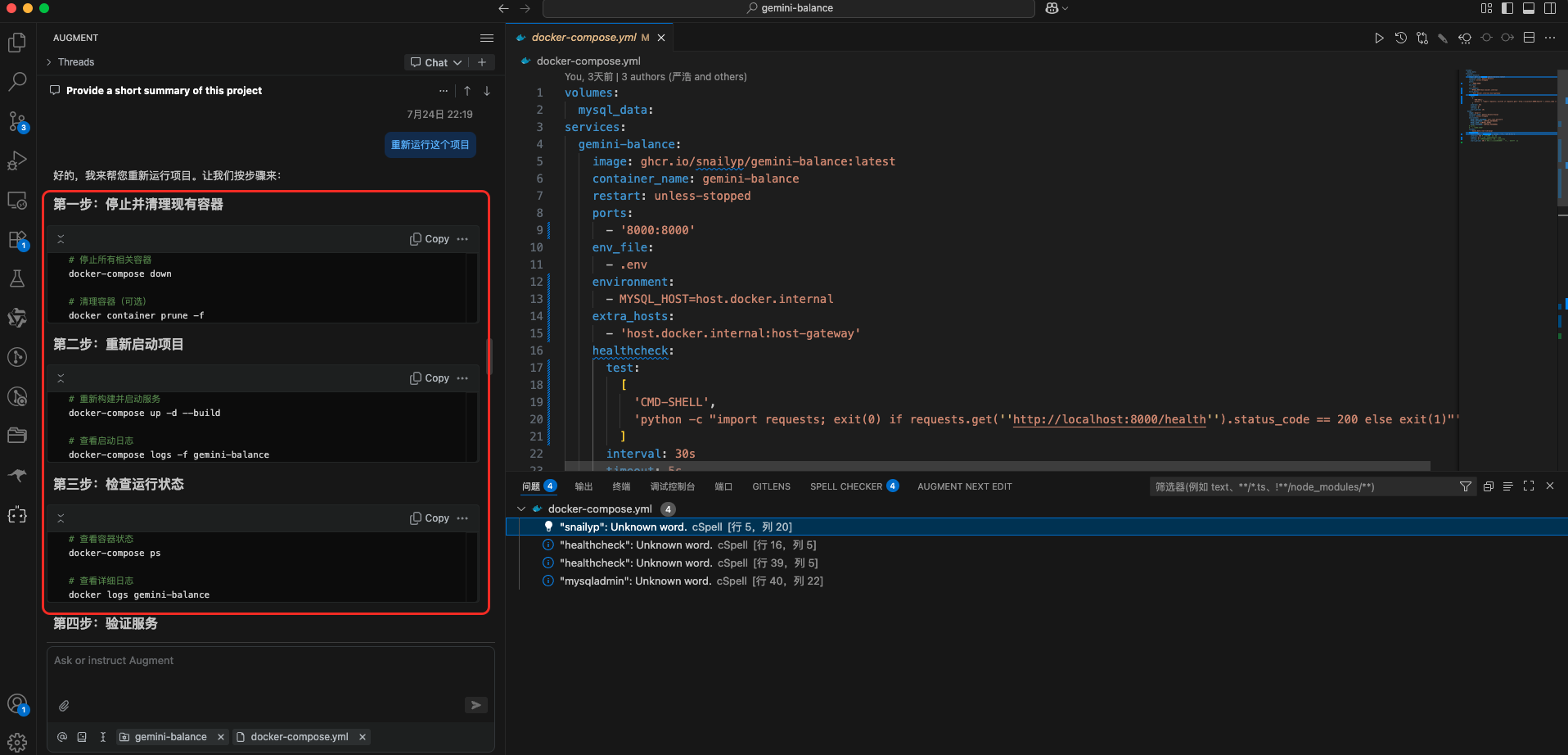The image size is (1568, 755).
Task: Open the Testing flask view
Action: tap(17, 278)
